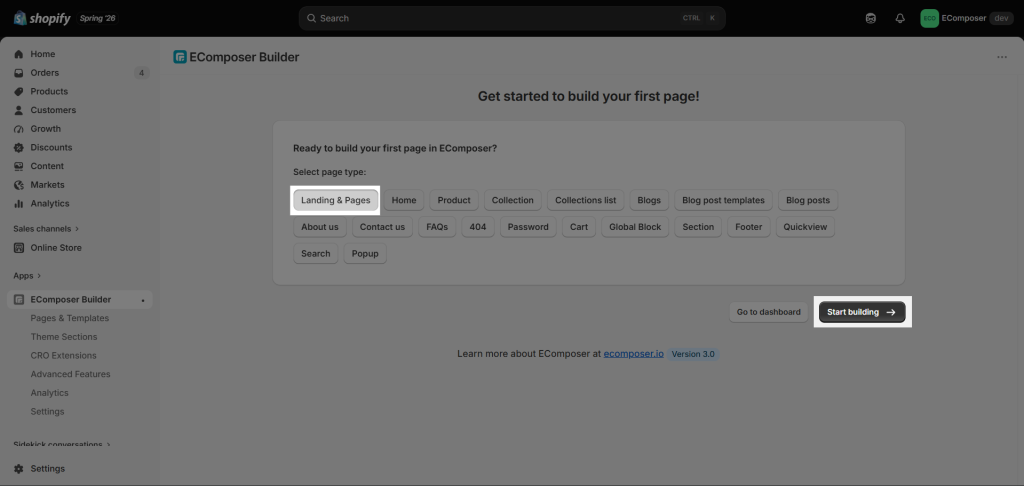Click the Markets globe icon
Viewport: 1024px width, 486px height.
(x=18, y=185)
